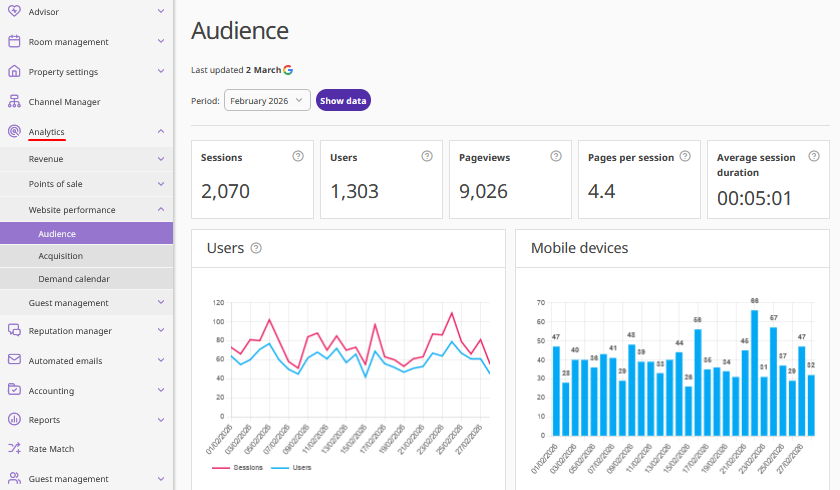
Task: Click the Channel Manager network icon
Action: (14, 102)
